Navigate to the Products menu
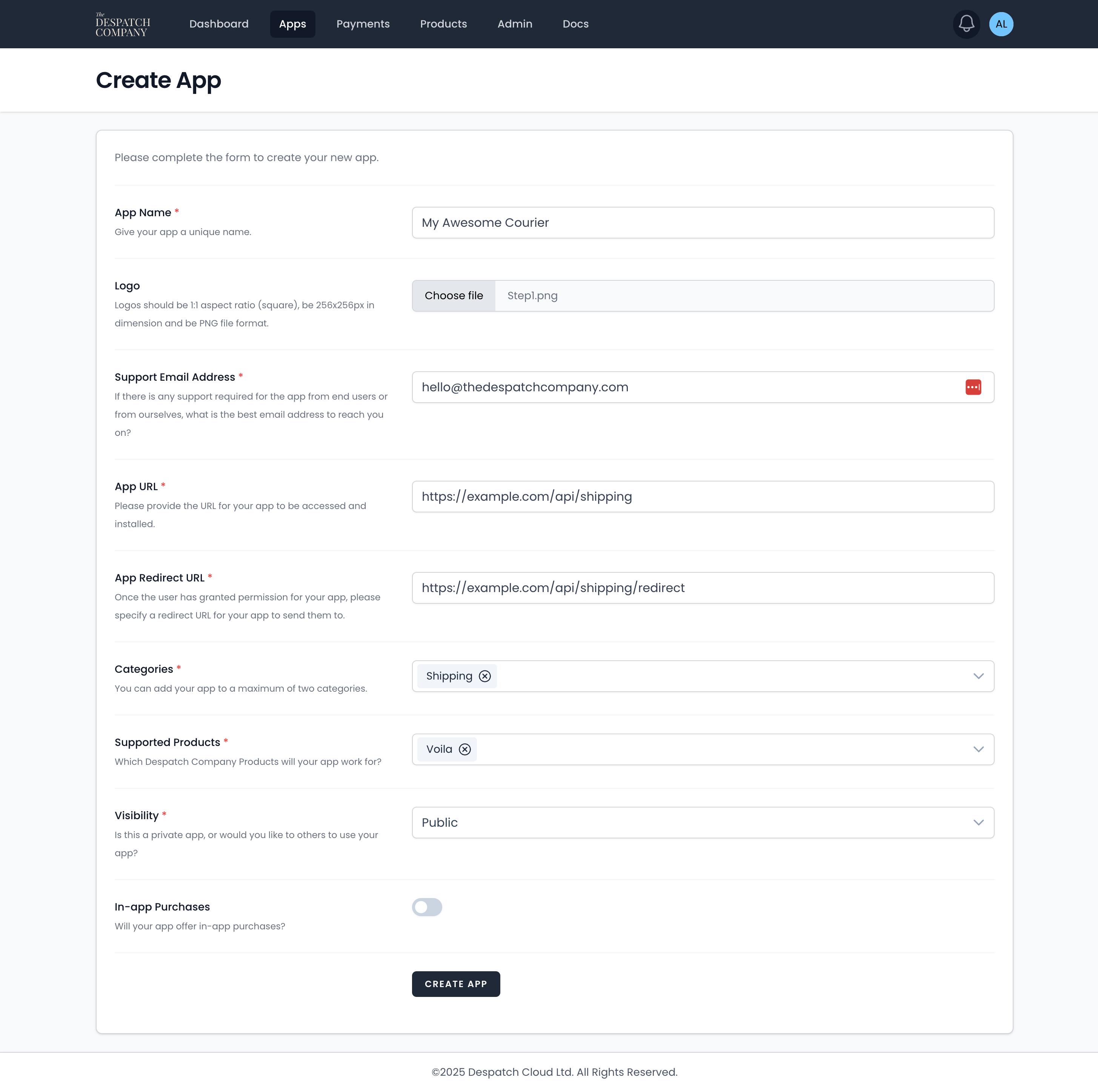1098x1092 pixels. click(443, 24)
